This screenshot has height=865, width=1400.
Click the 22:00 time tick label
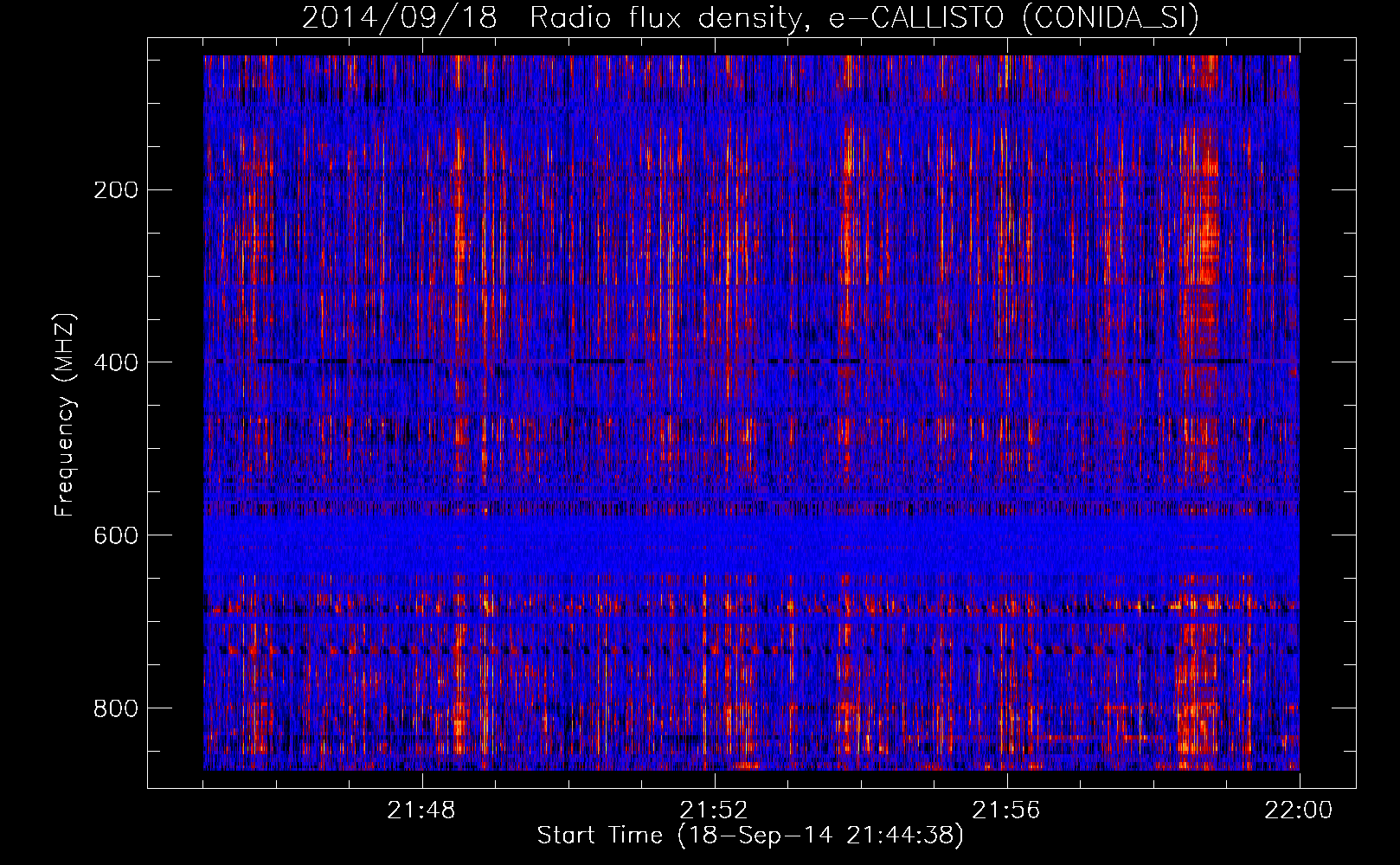click(x=1299, y=811)
